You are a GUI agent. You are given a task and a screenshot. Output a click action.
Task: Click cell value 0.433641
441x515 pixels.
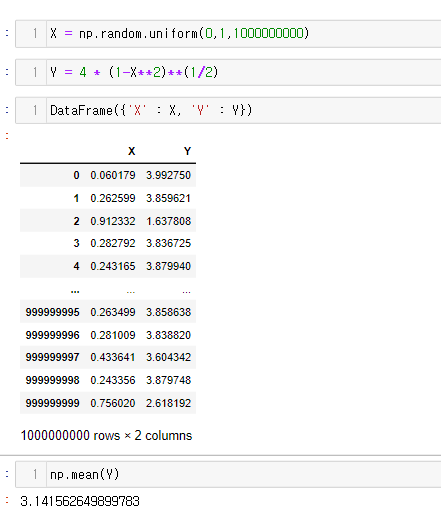113,357
